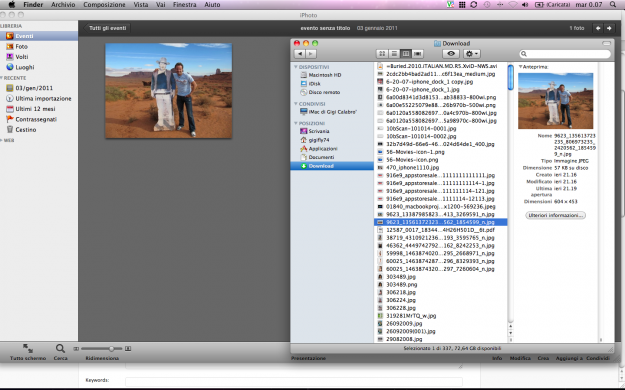Open Finder action gear menu

472,53
